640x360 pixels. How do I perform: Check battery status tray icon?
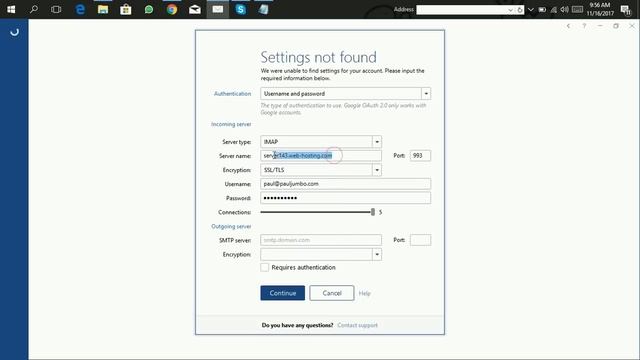coord(542,9)
